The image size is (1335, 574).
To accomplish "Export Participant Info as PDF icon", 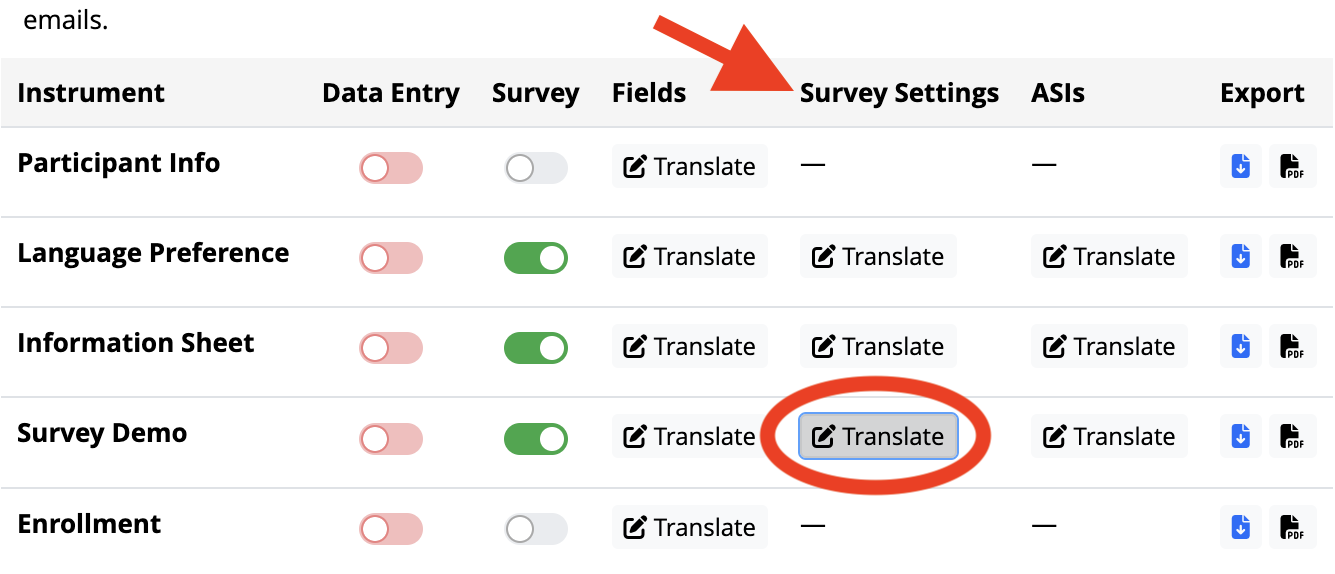I will pyautogui.click(x=1293, y=166).
